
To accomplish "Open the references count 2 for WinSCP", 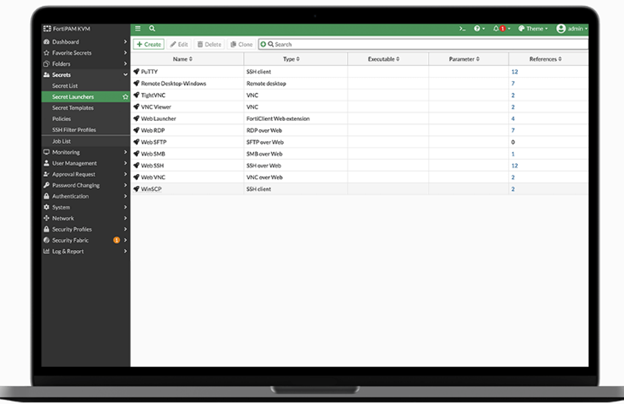I will click(513, 189).
